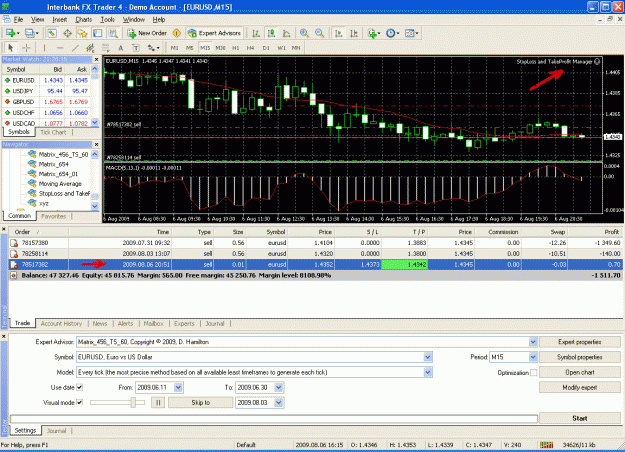Open the Skip to date dropdown
The width and height of the screenshot is (625, 452).
coord(279,403)
